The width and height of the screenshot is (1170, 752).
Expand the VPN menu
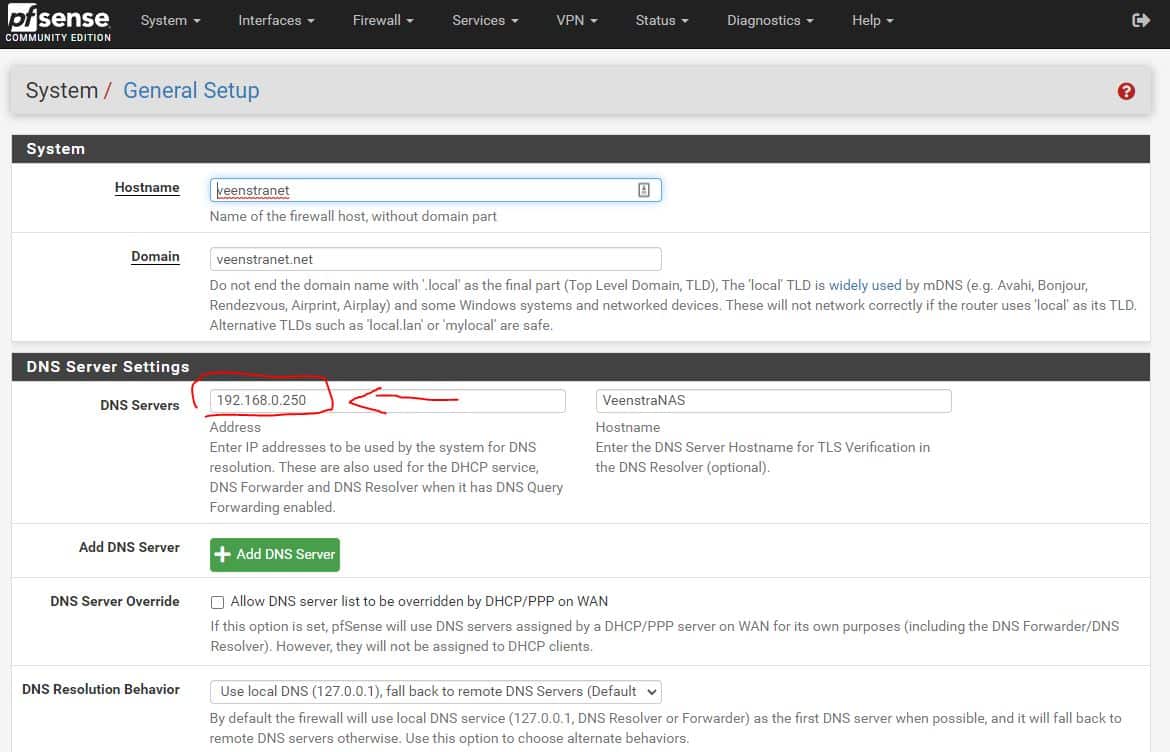click(x=577, y=20)
